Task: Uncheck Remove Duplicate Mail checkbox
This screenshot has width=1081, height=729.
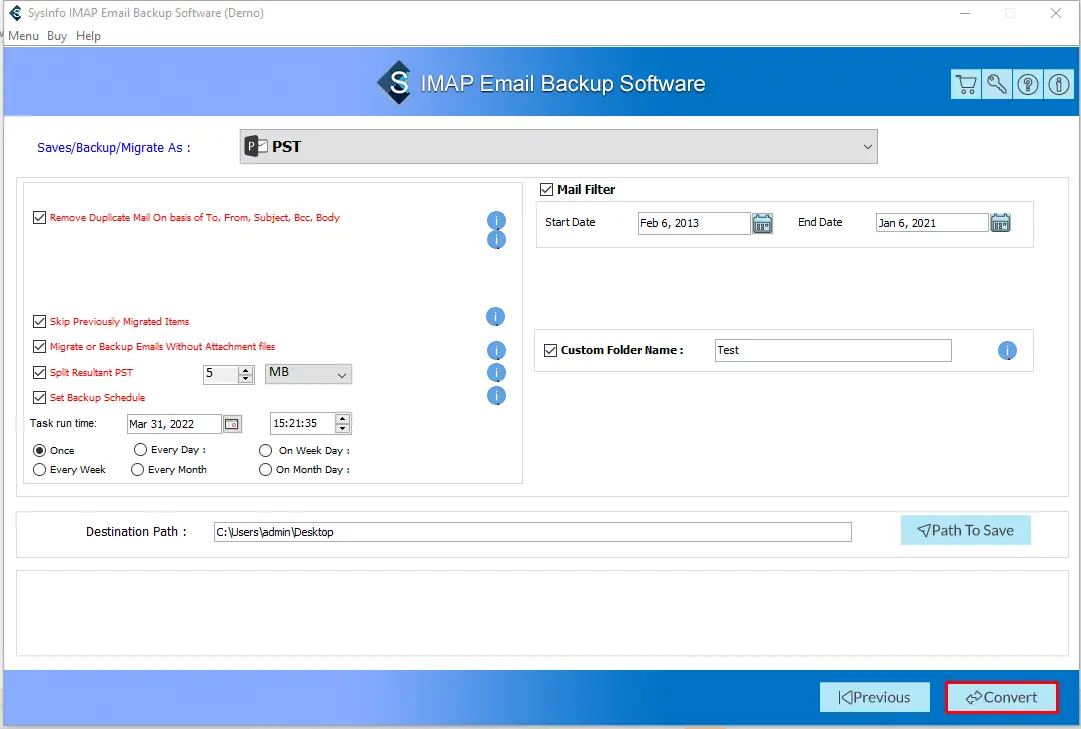Action: coord(40,217)
